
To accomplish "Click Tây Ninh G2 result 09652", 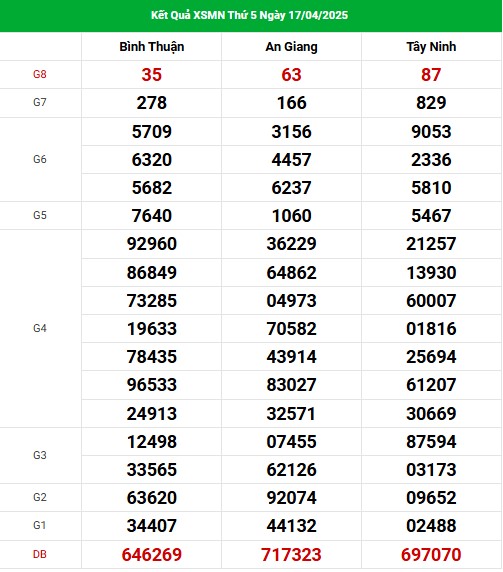I will tap(432, 498).
